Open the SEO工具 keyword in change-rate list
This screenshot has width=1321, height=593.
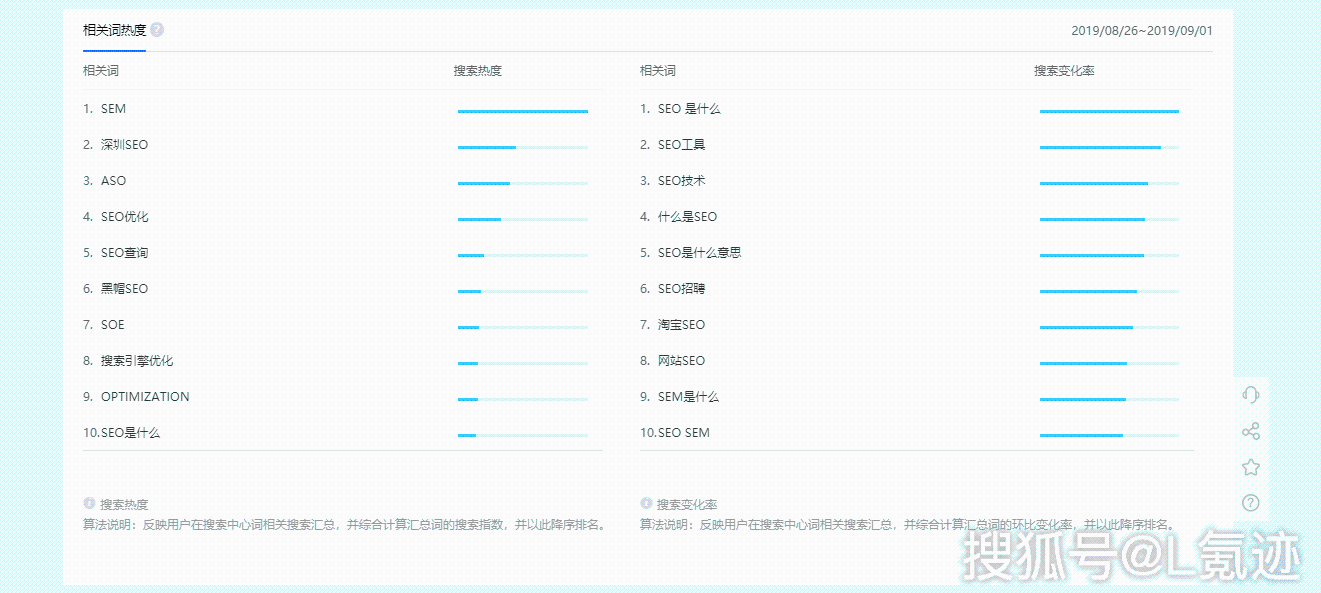point(681,145)
